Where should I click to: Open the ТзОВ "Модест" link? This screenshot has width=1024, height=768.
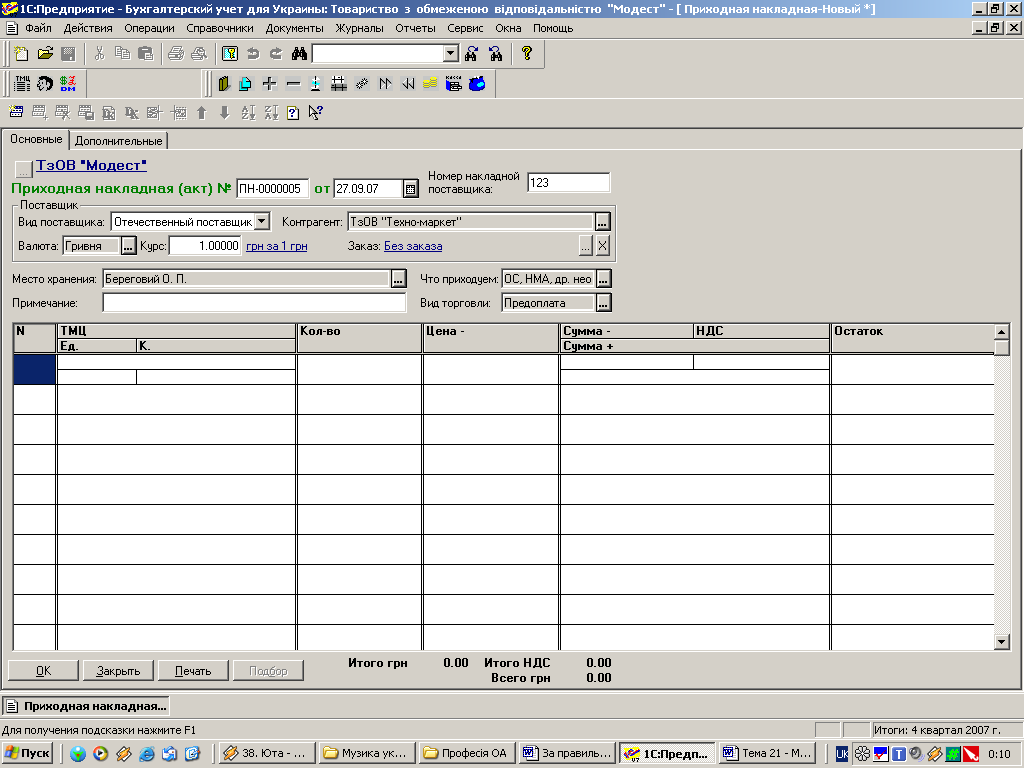click(91, 165)
